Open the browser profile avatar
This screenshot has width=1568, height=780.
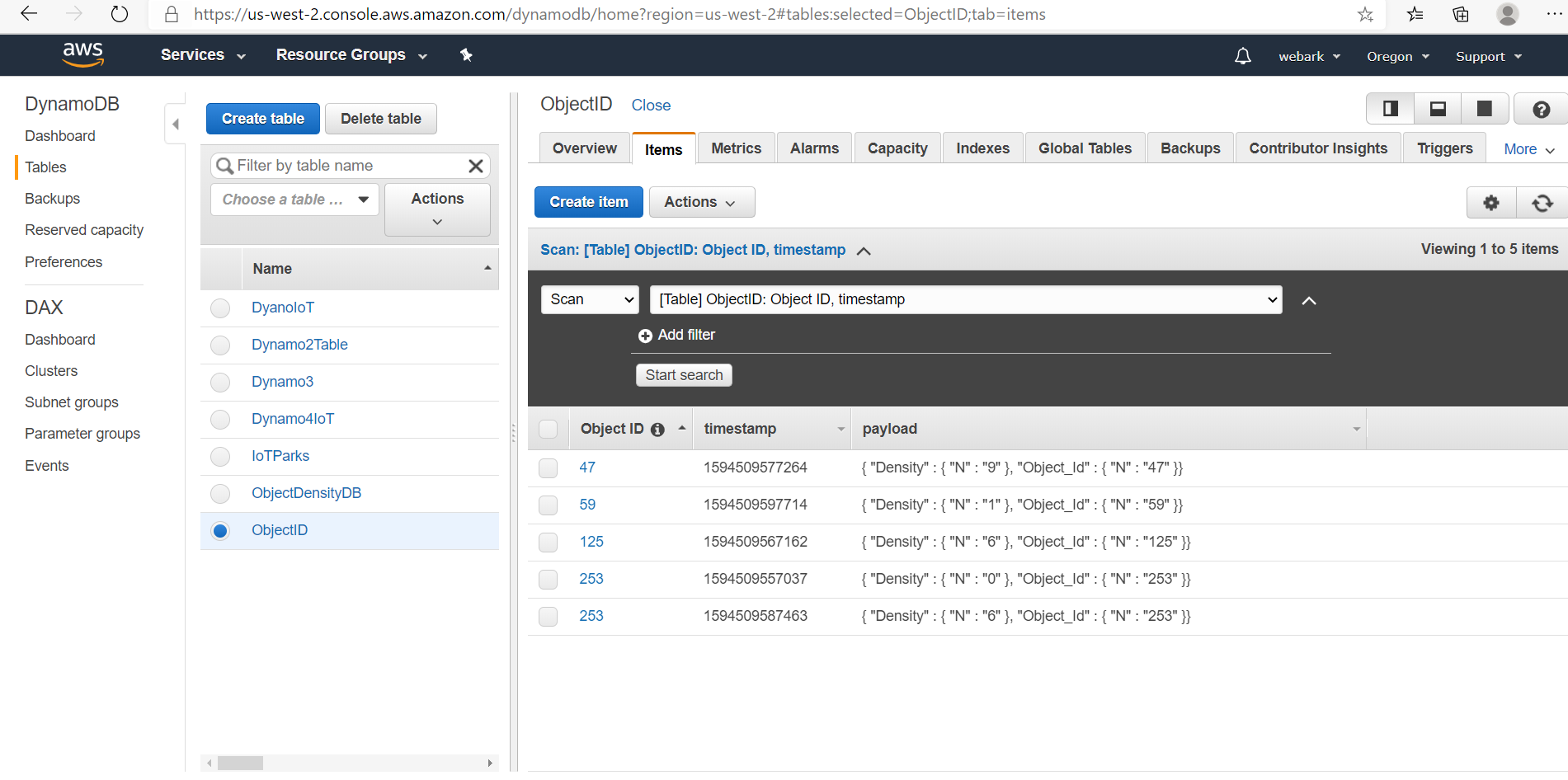pos(1507,14)
